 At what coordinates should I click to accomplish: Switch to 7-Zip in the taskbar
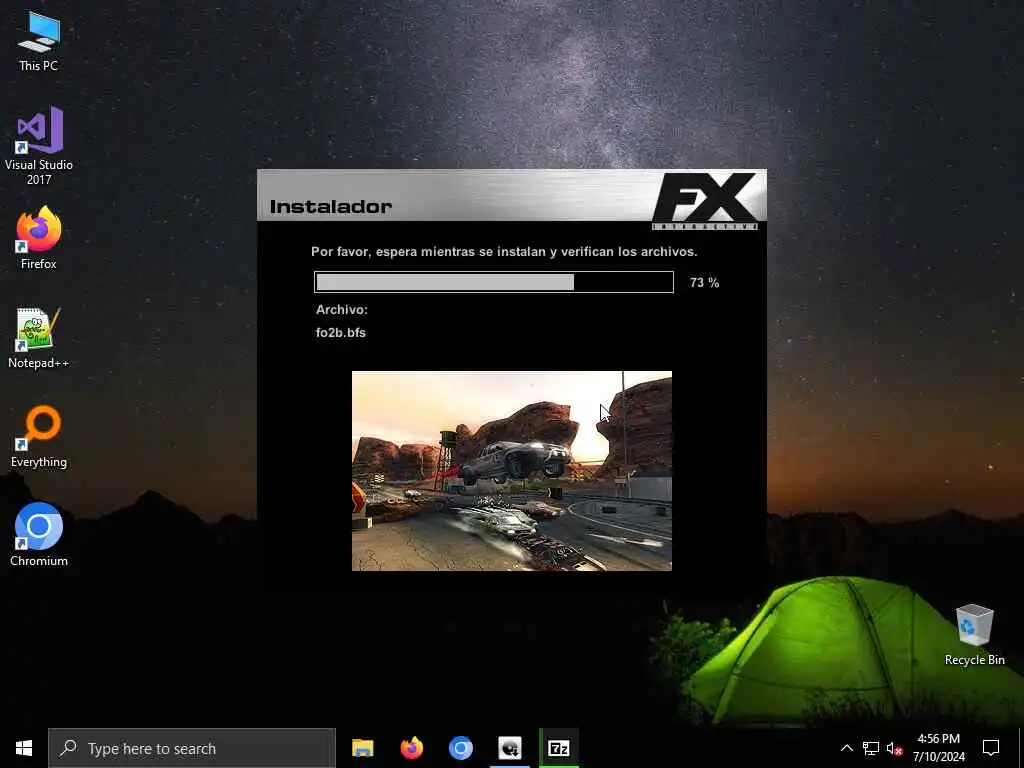click(x=559, y=748)
